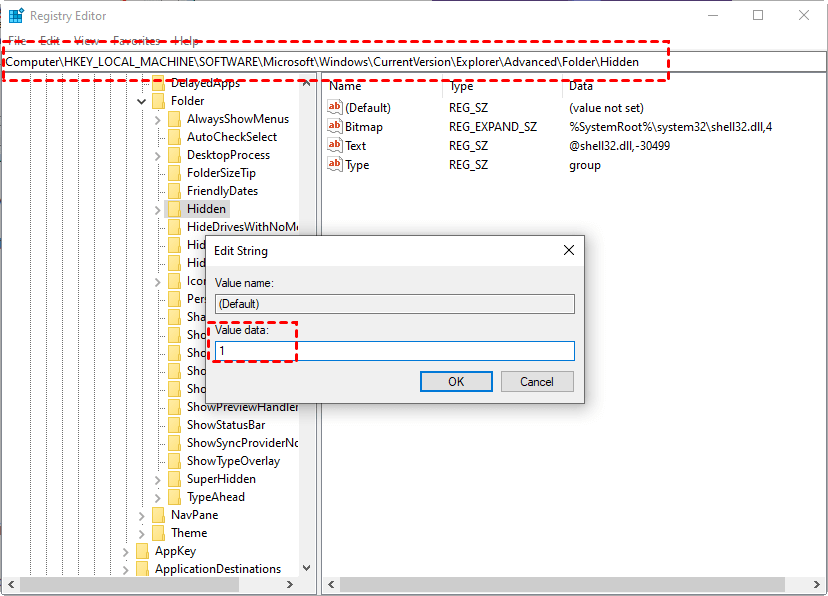Click the FriendlyDates folder icon
Viewport: 828px width, 596px height.
pyautogui.click(x=174, y=191)
